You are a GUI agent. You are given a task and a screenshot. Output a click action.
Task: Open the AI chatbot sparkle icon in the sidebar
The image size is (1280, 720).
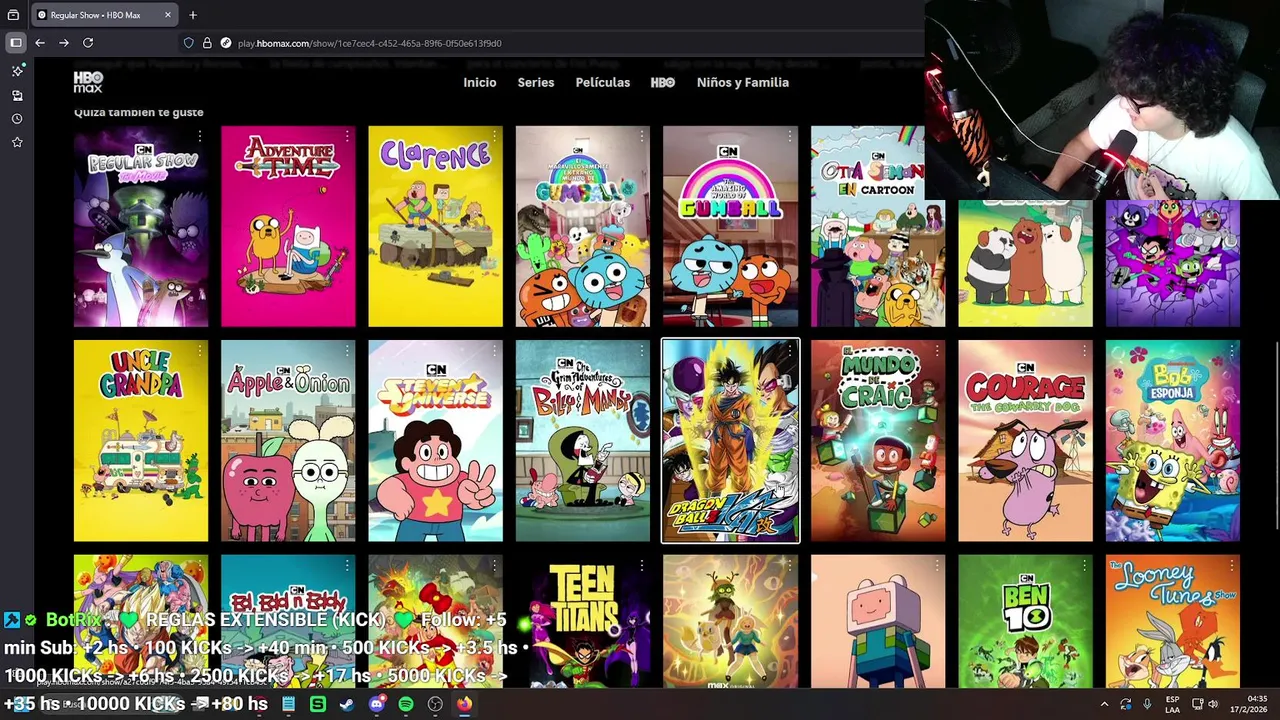(17, 71)
